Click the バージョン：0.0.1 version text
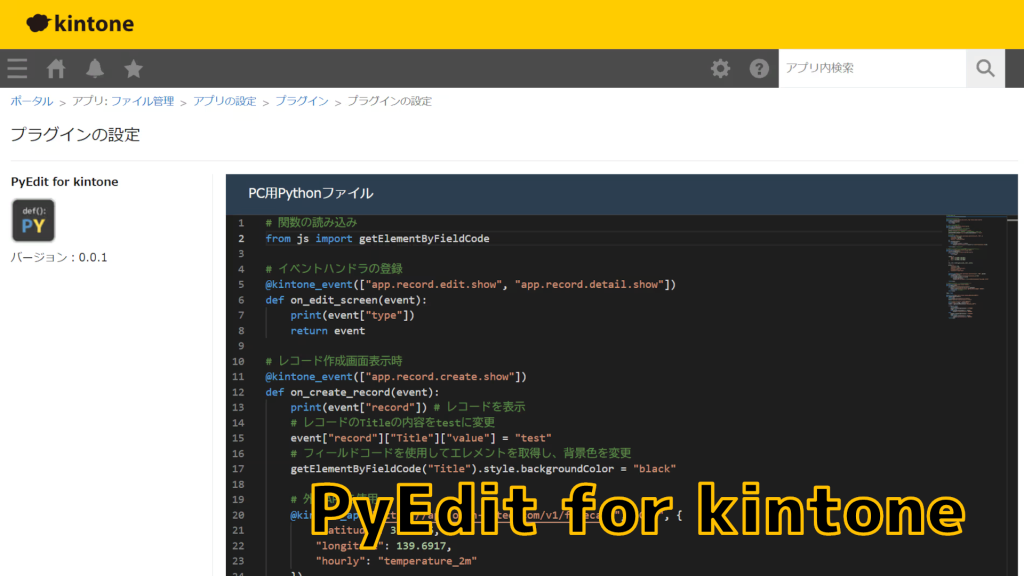The image size is (1024, 576). point(59,257)
